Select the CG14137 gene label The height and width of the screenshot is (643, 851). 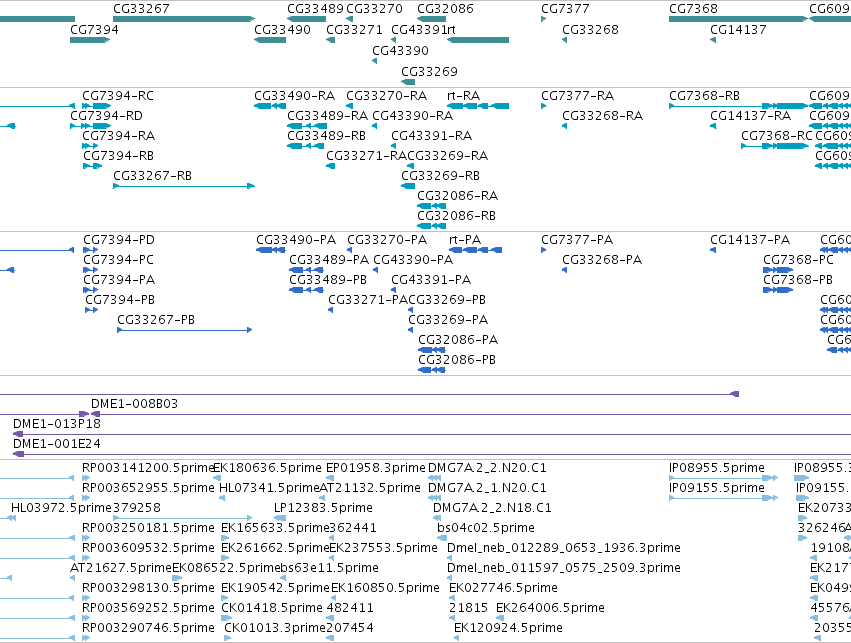(738, 29)
